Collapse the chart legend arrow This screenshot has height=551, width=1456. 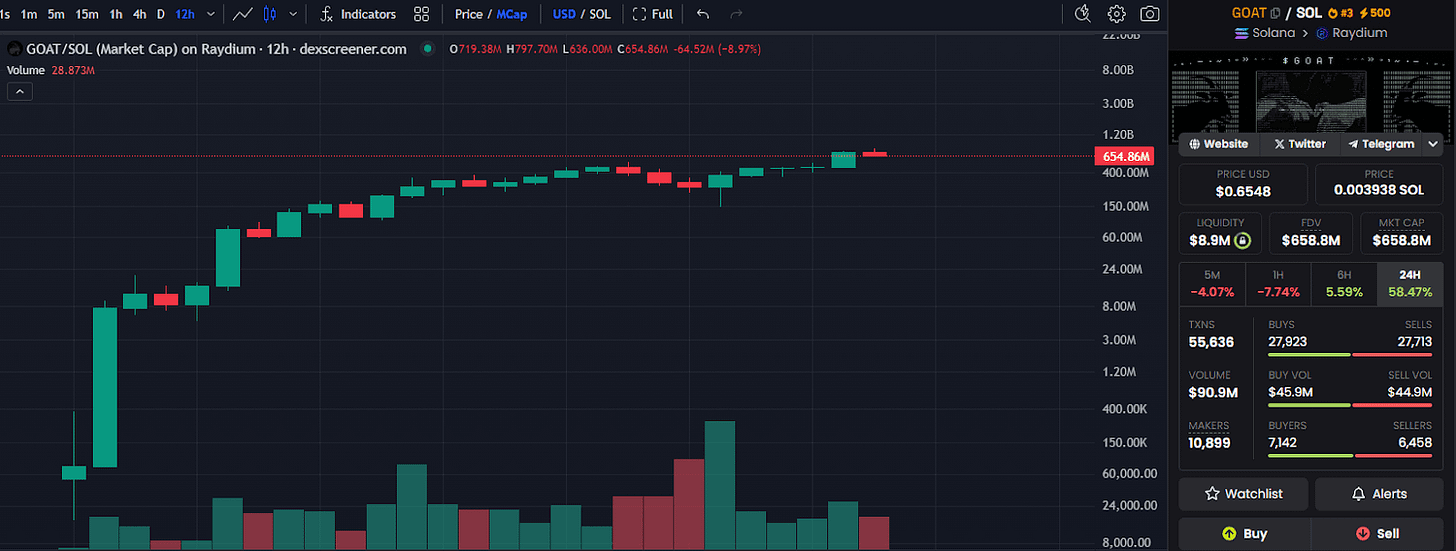pyautogui.click(x=18, y=91)
